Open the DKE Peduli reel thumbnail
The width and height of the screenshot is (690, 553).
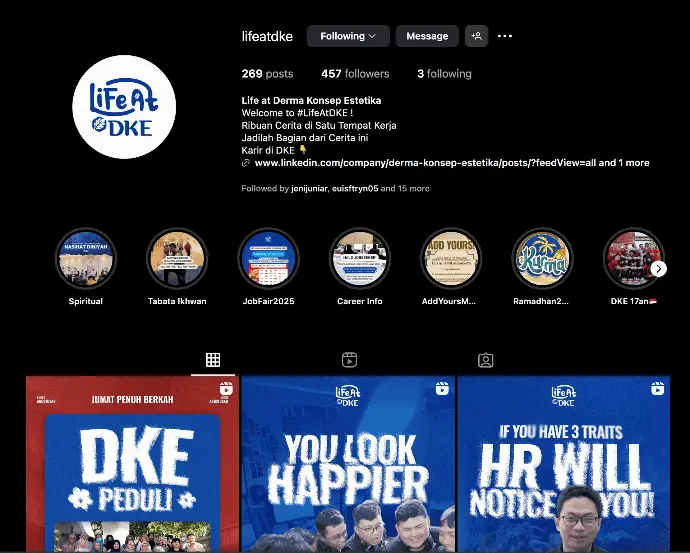tap(132, 464)
